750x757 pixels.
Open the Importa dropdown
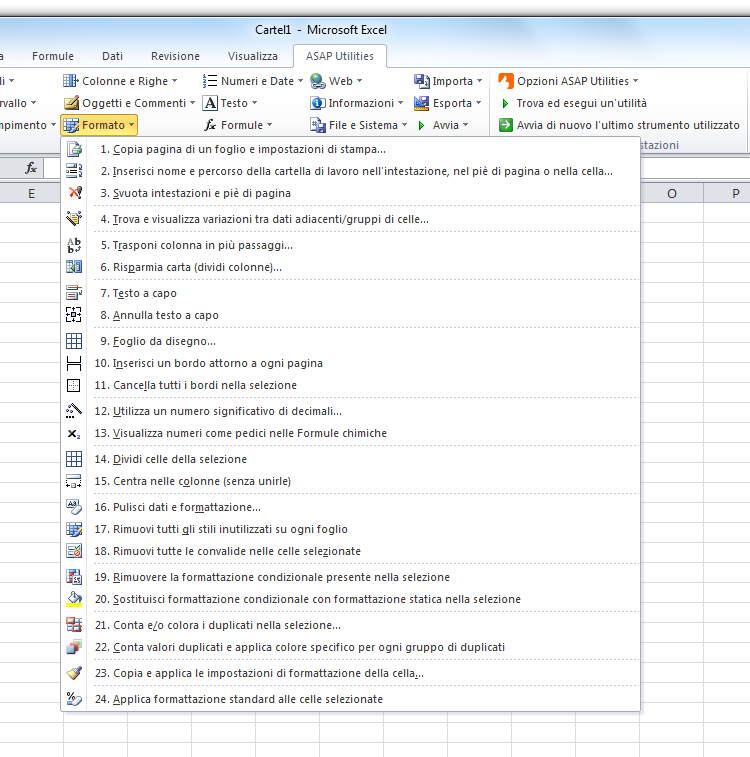(448, 81)
